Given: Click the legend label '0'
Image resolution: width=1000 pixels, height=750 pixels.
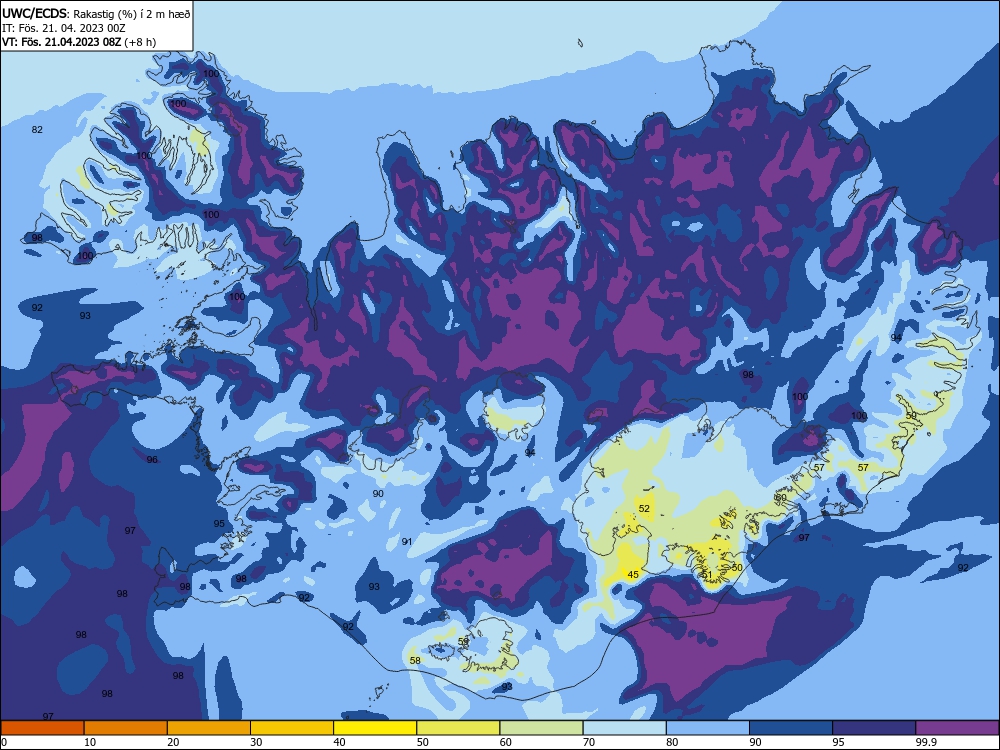Looking at the screenshot, I should point(4,742).
